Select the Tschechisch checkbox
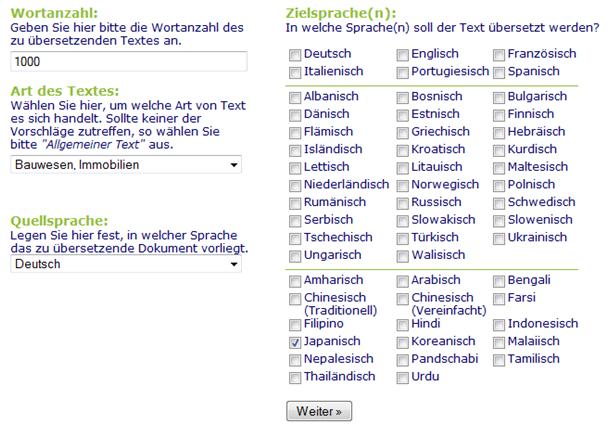 click(295, 238)
